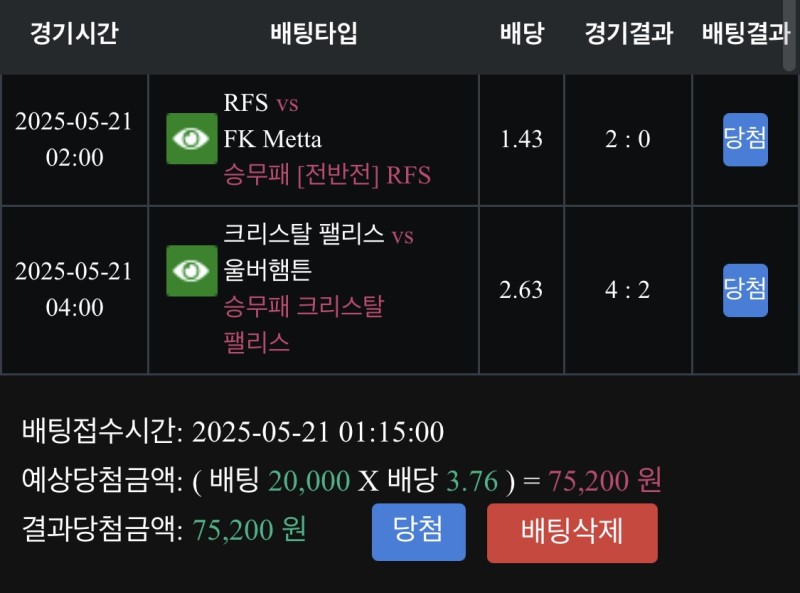This screenshot has height=593, width=800.
Task: Click the eye icon beside 크리스탈 팰리스 match
Action: pos(191,271)
